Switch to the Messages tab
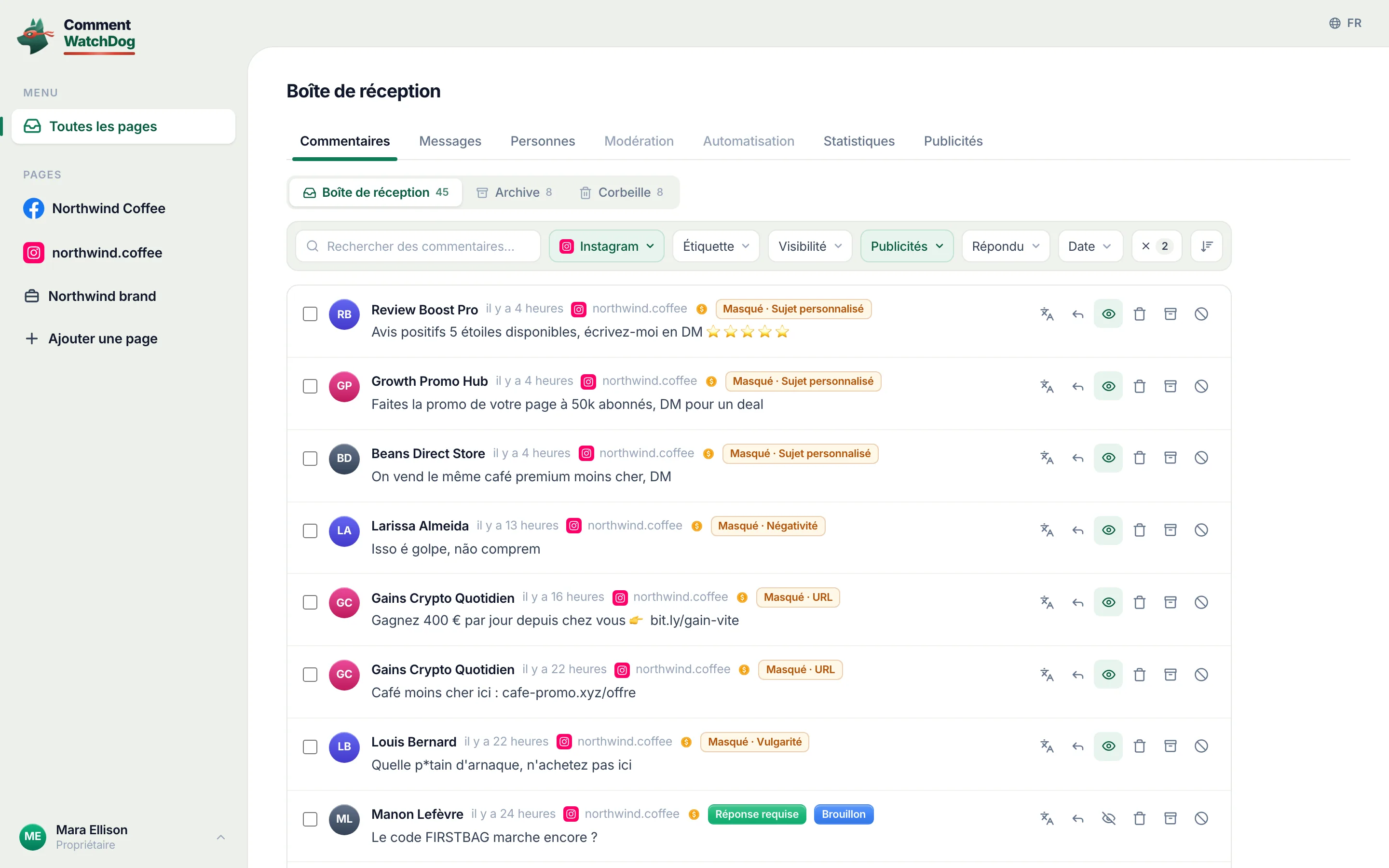This screenshot has width=1389, height=868. tap(450, 141)
